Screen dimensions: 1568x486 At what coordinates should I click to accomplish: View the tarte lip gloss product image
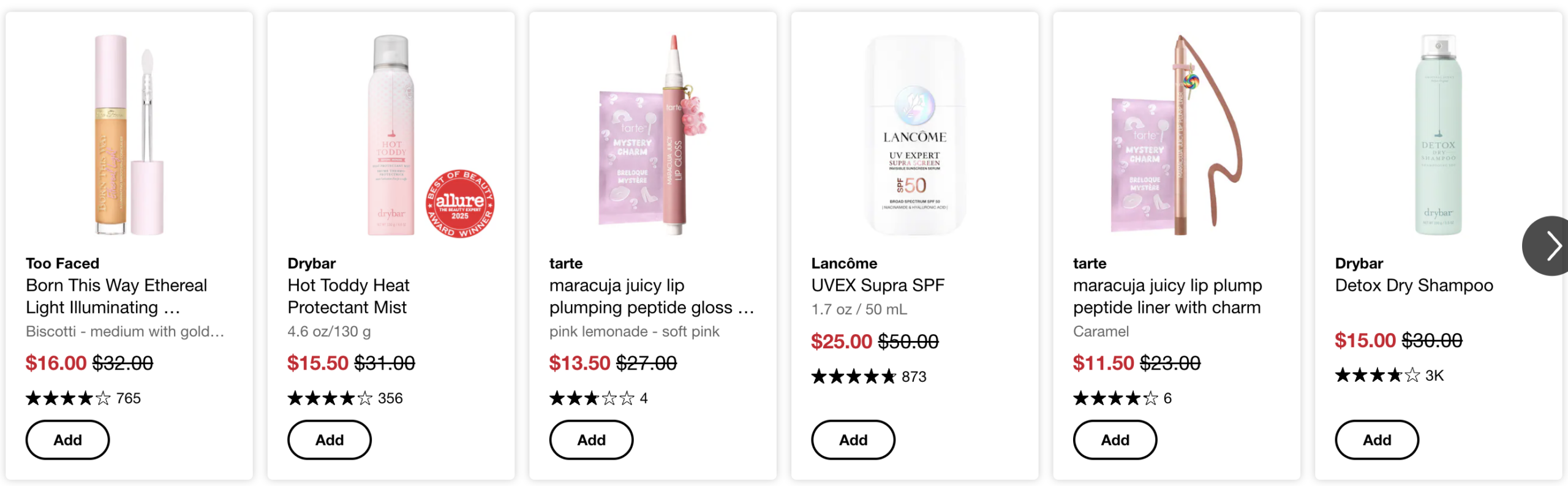pos(653,135)
